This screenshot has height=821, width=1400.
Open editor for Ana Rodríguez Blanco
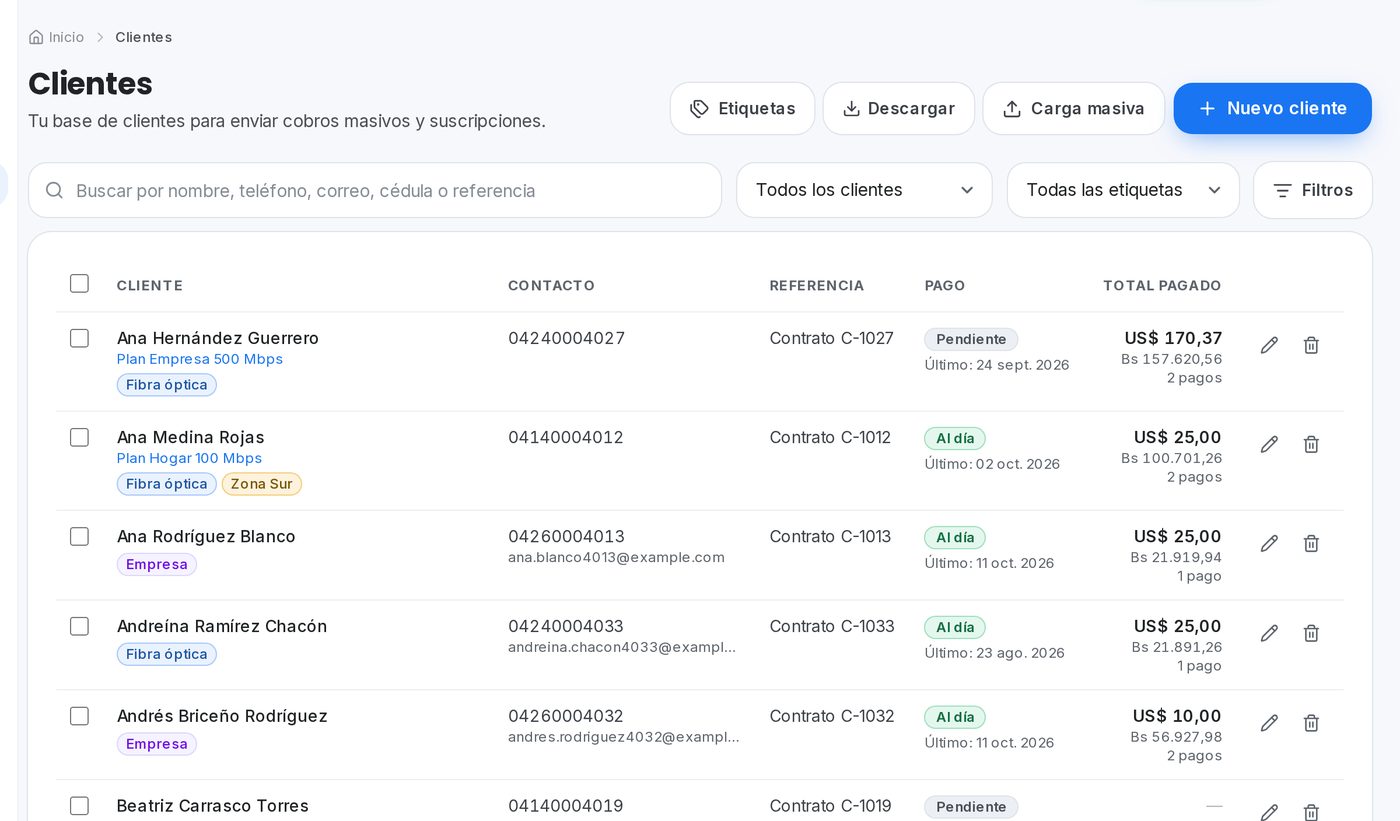click(1269, 543)
